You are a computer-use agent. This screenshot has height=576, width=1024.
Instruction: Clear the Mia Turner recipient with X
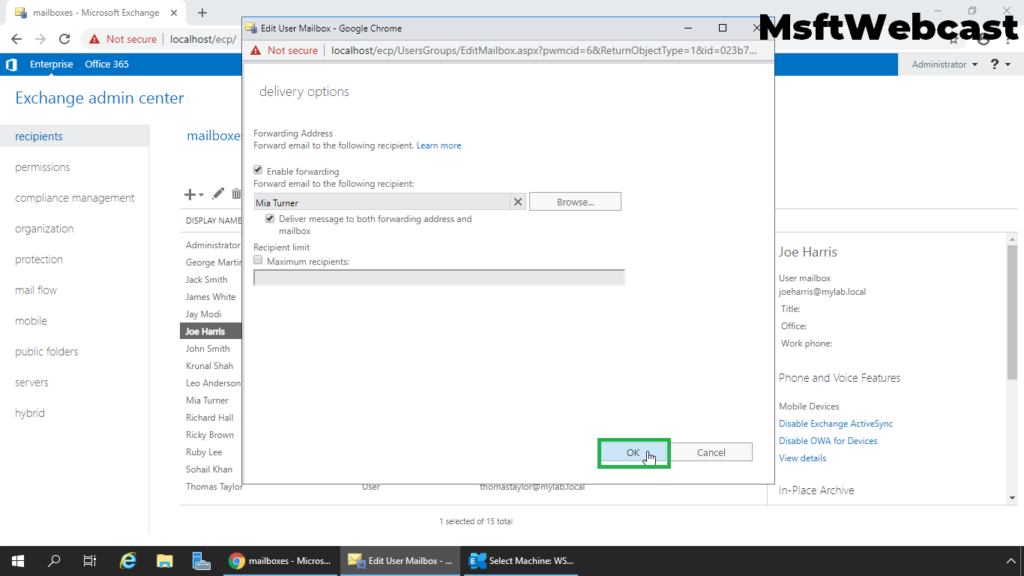click(x=518, y=202)
